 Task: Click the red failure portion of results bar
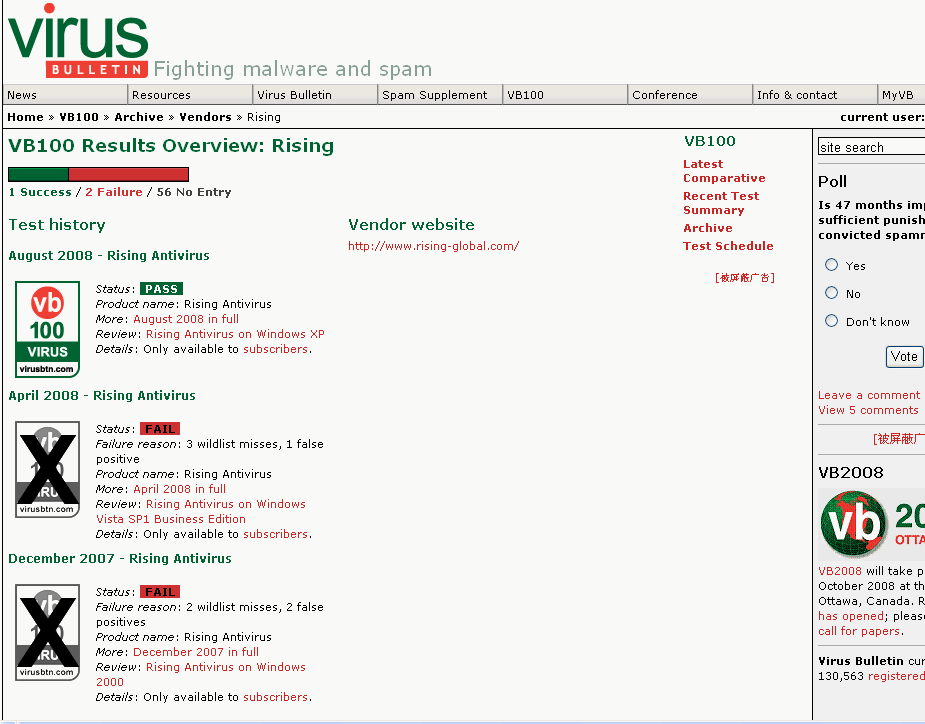click(x=129, y=174)
